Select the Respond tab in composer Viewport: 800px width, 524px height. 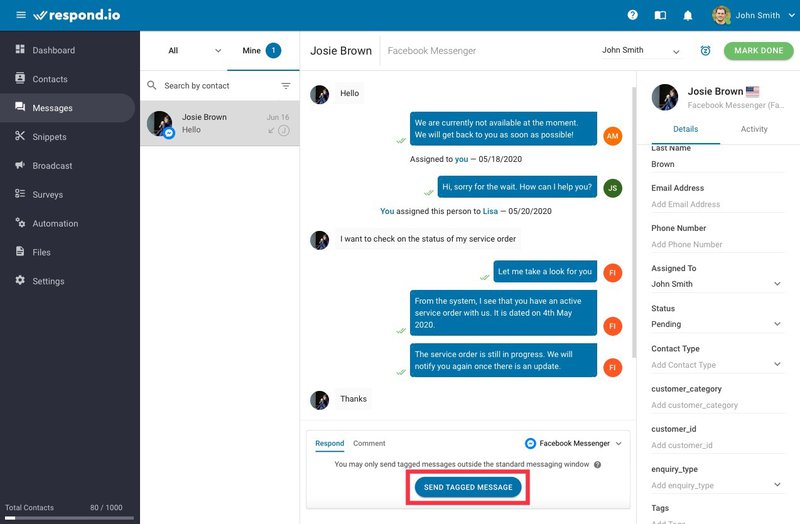330,443
